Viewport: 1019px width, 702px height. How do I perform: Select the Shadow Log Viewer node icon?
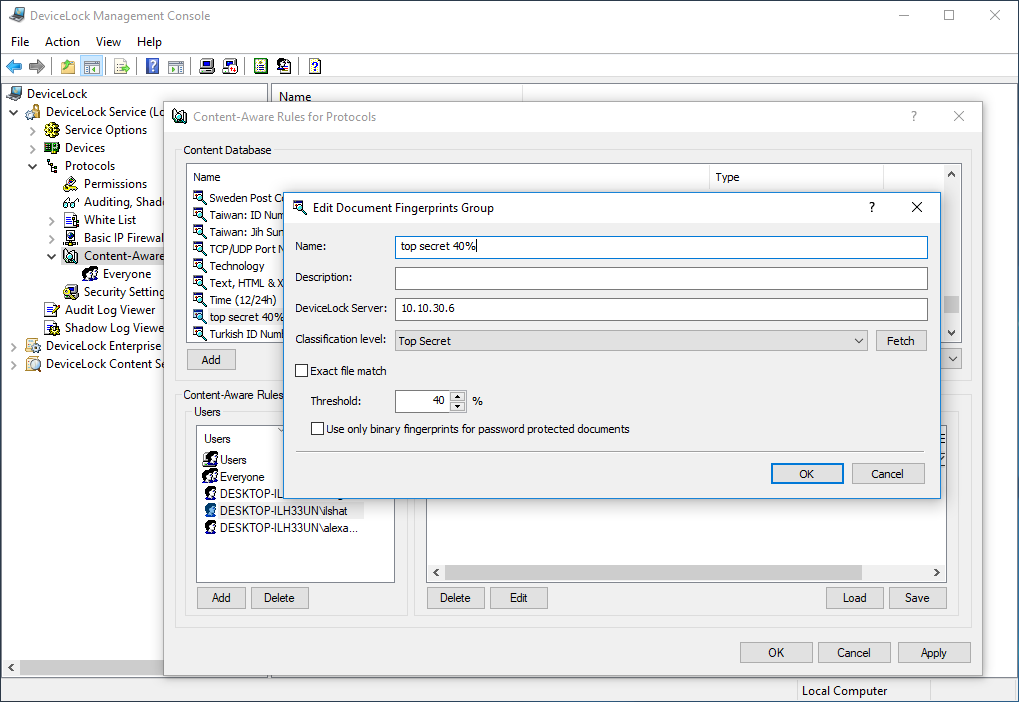pyautogui.click(x=52, y=328)
